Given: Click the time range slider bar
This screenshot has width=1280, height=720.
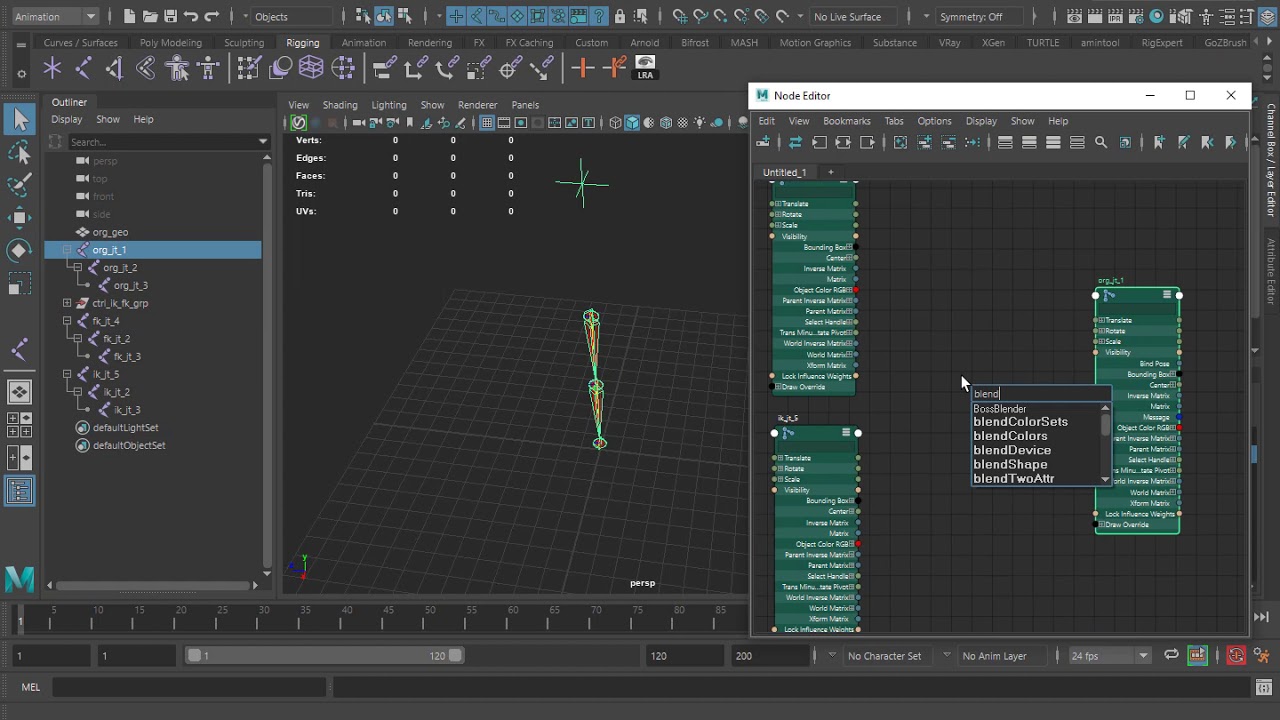Looking at the screenshot, I should click(x=324, y=656).
